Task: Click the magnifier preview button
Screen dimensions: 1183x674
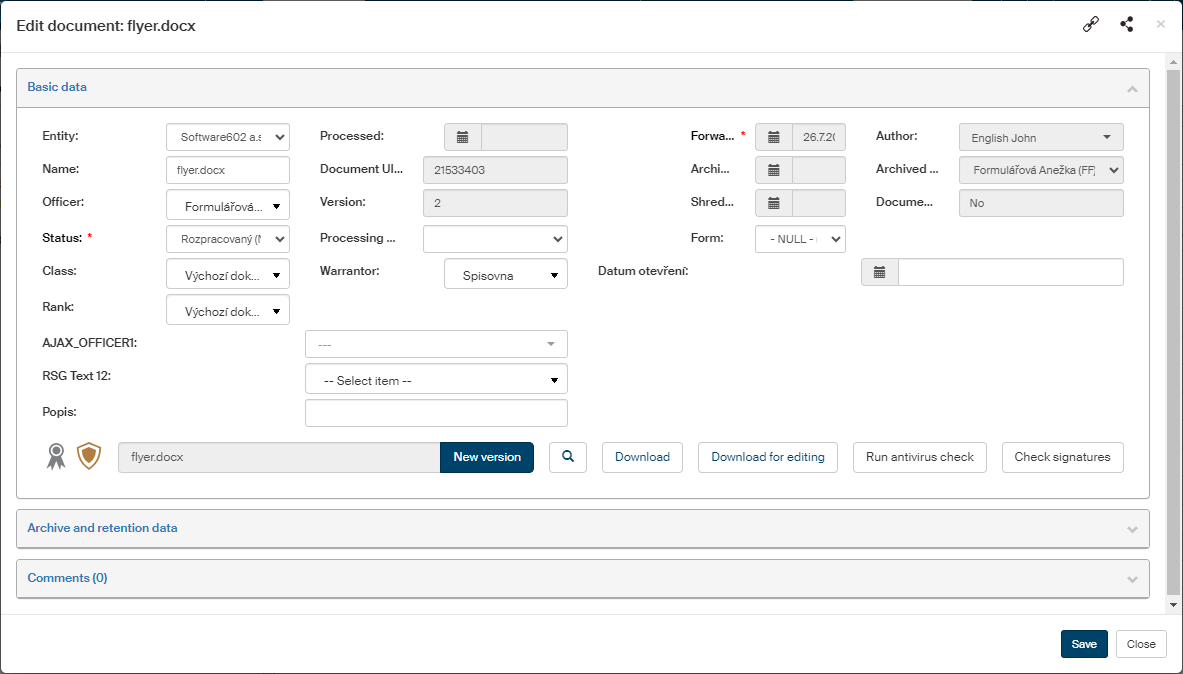Action: coord(568,457)
